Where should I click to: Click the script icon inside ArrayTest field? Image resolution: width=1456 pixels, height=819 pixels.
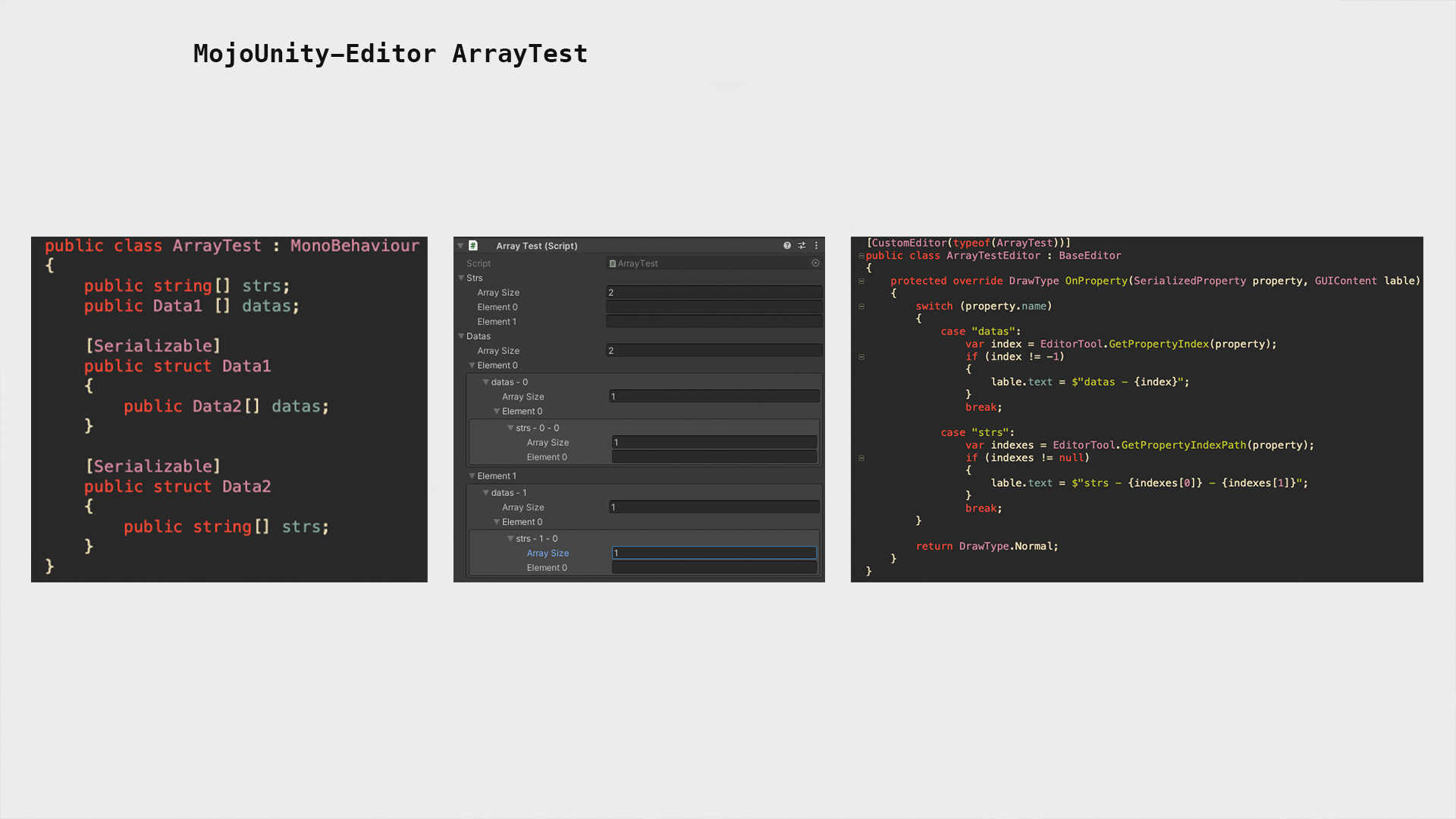[x=613, y=264]
